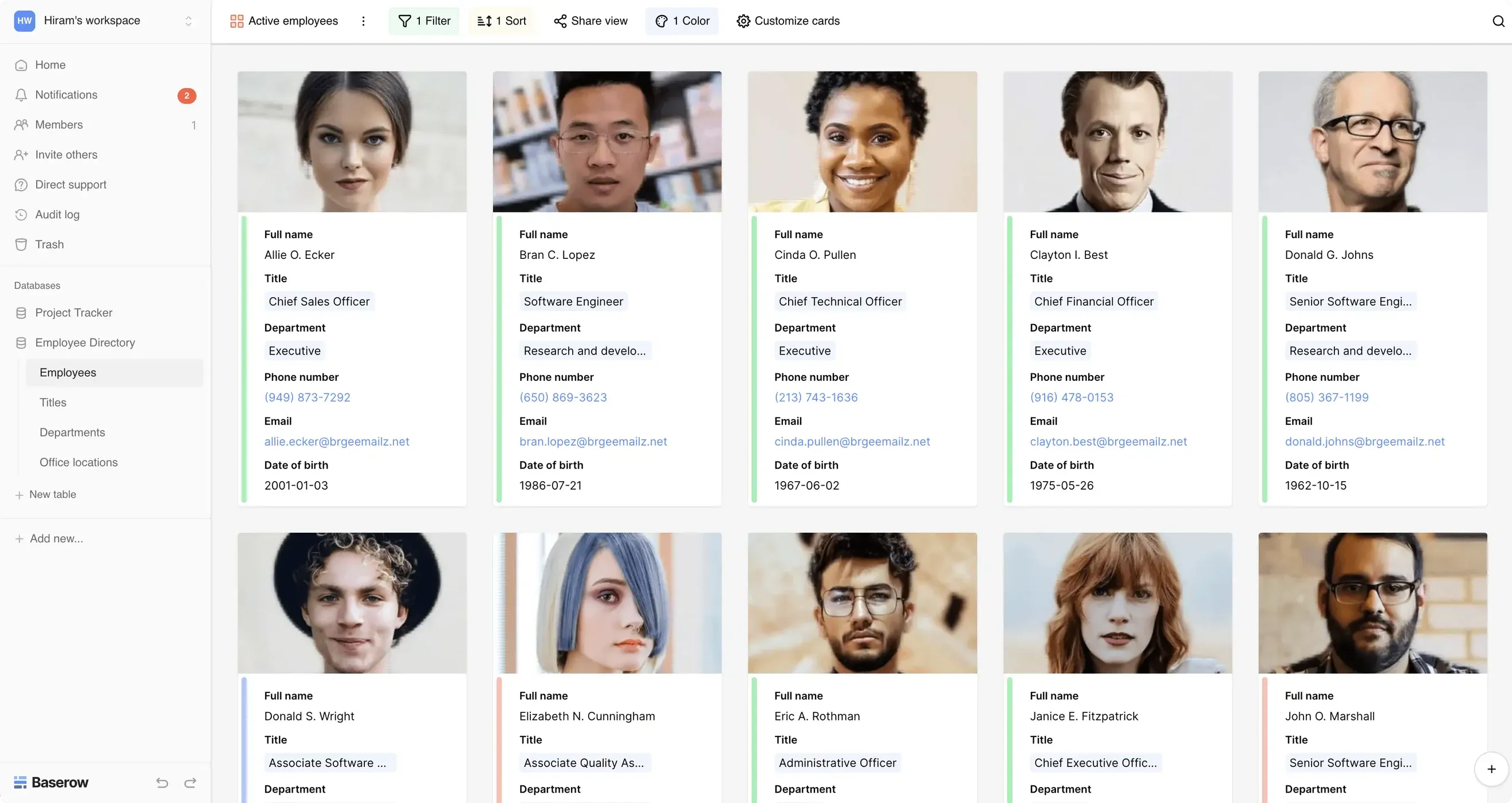1512x803 pixels.
Task: Open the 1 Sort options
Action: 501,21
